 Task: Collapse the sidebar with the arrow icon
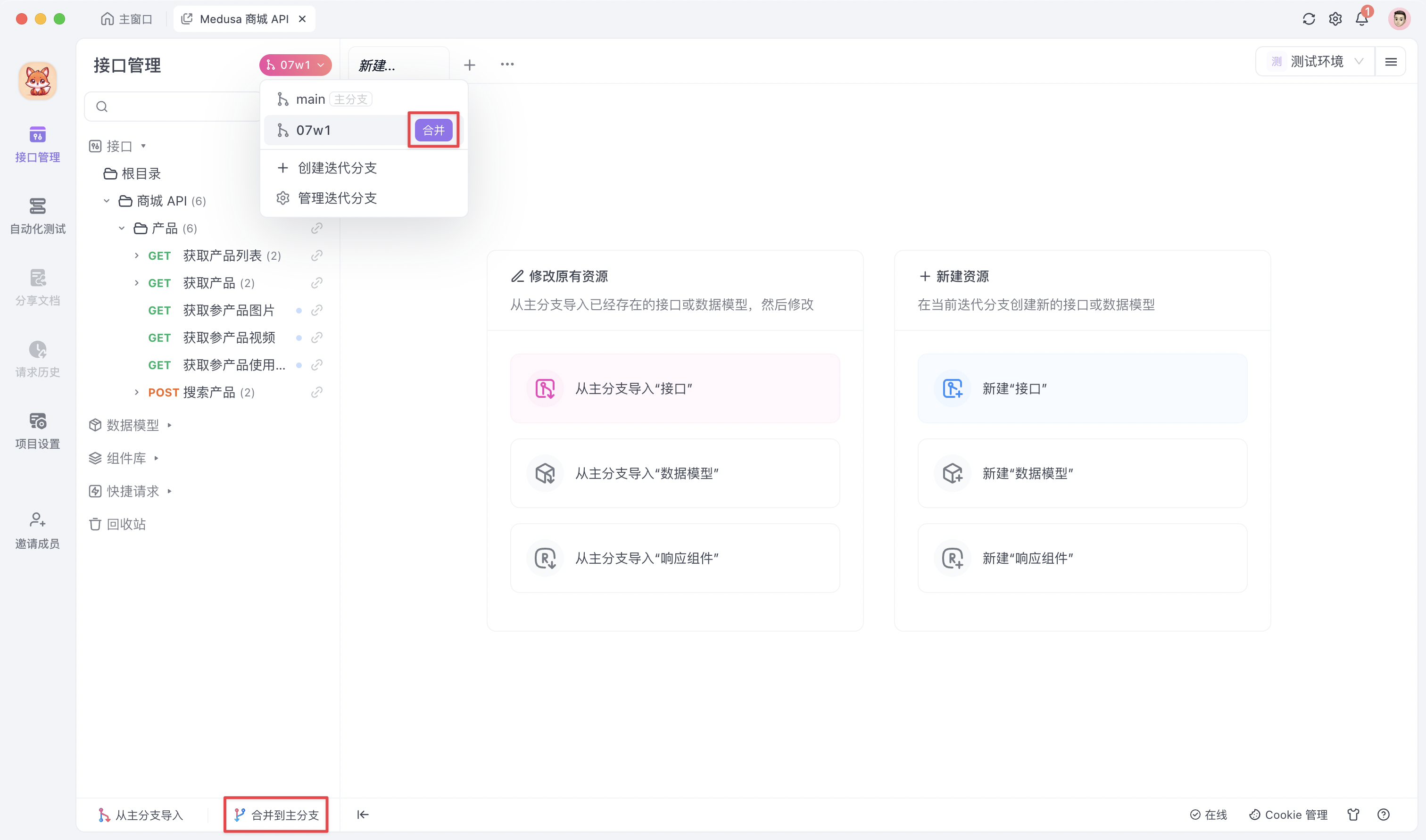coord(362,815)
